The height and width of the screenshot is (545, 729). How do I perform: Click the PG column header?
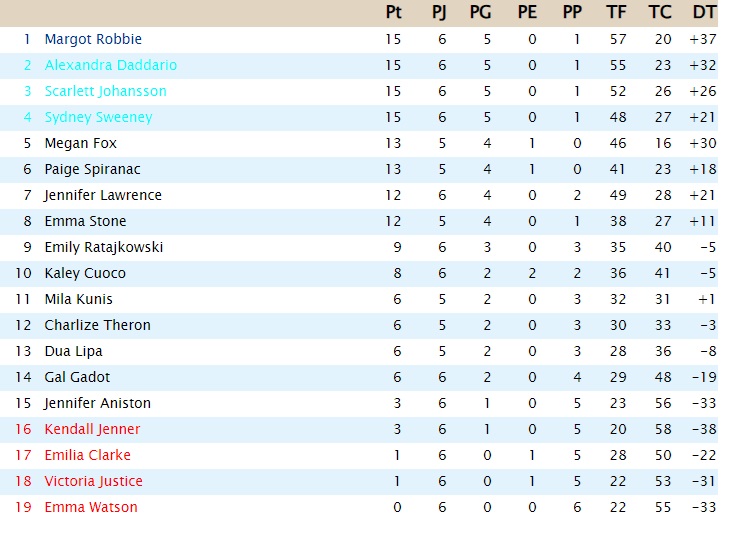point(480,12)
